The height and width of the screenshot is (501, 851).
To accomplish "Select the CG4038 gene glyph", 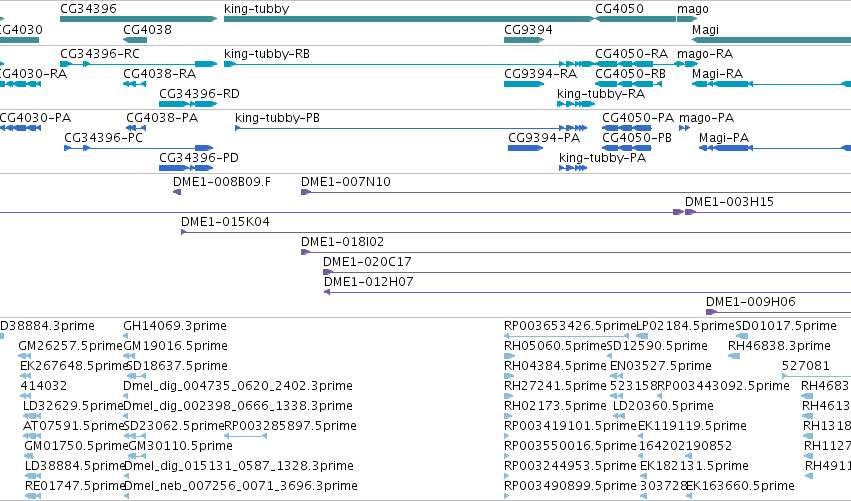I will (x=135, y=40).
